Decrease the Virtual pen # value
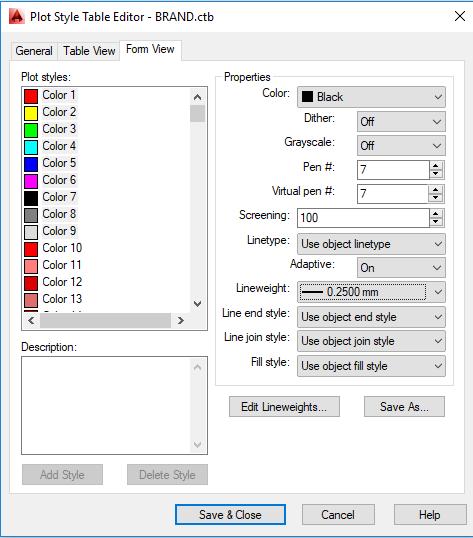The image size is (473, 538). tap(436, 198)
